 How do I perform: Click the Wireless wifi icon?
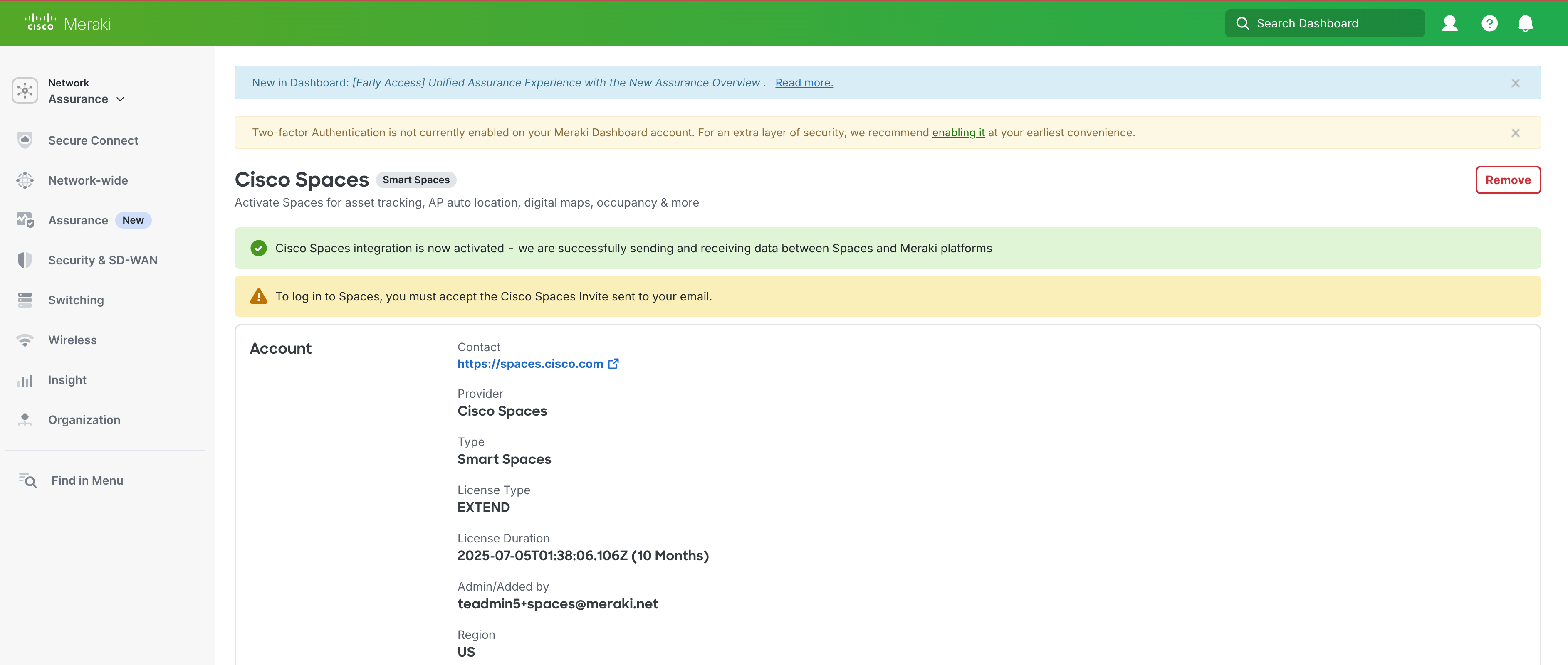[x=25, y=340]
